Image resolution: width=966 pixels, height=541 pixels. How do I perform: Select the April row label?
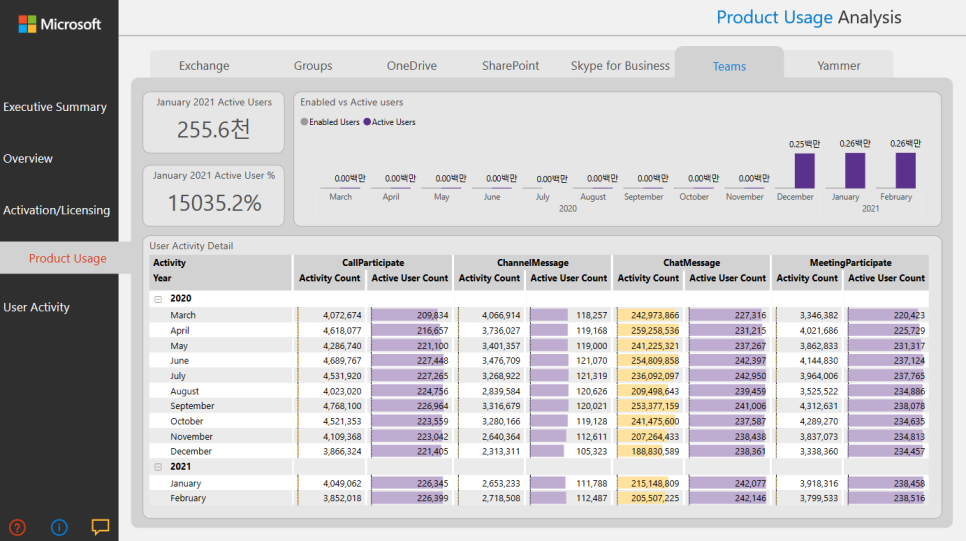(x=180, y=330)
